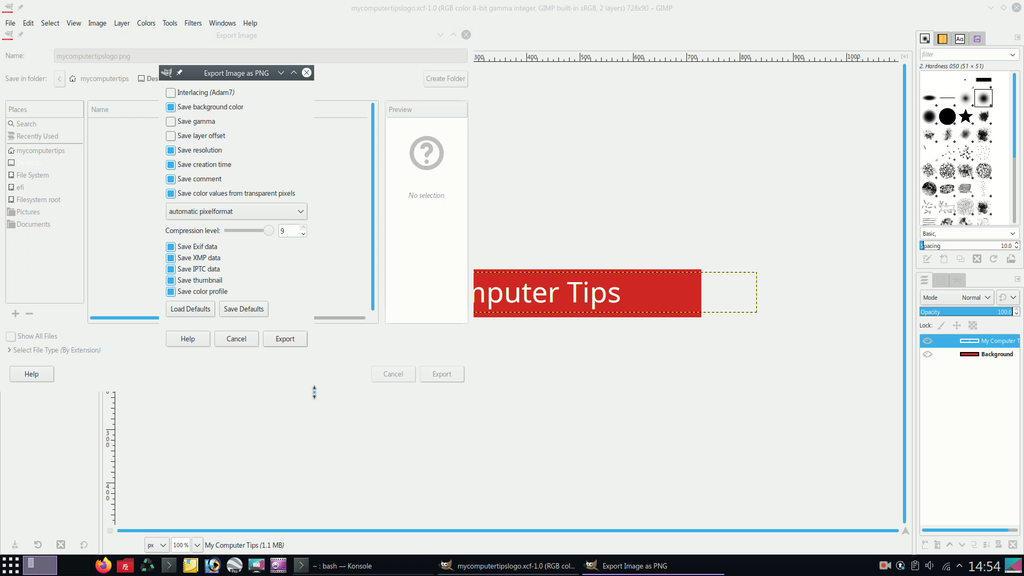
Task: Hide the Background layer
Action: point(927,354)
